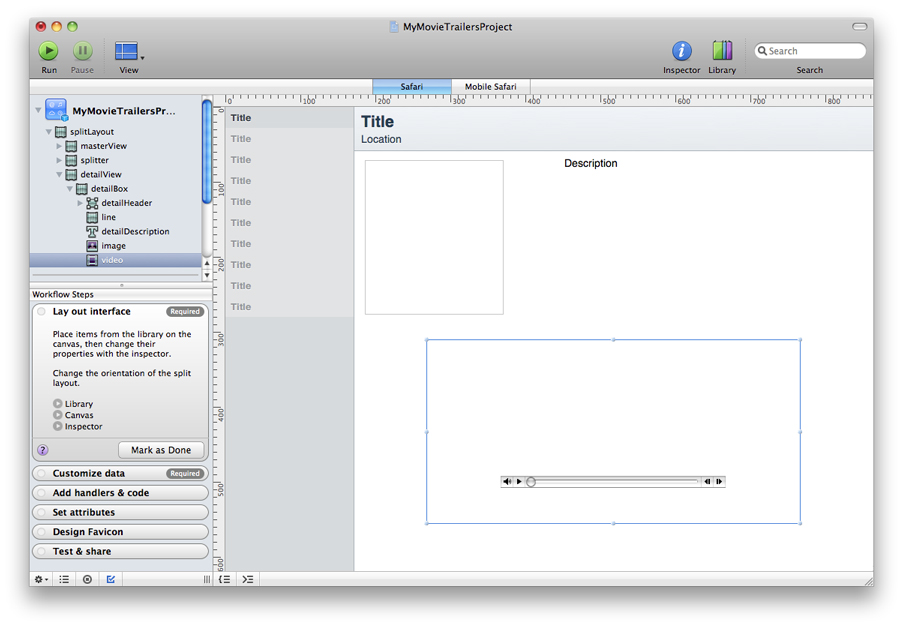903x627 pixels.
Task: Switch to the Mobile Safari tab
Action: pyautogui.click(x=490, y=87)
